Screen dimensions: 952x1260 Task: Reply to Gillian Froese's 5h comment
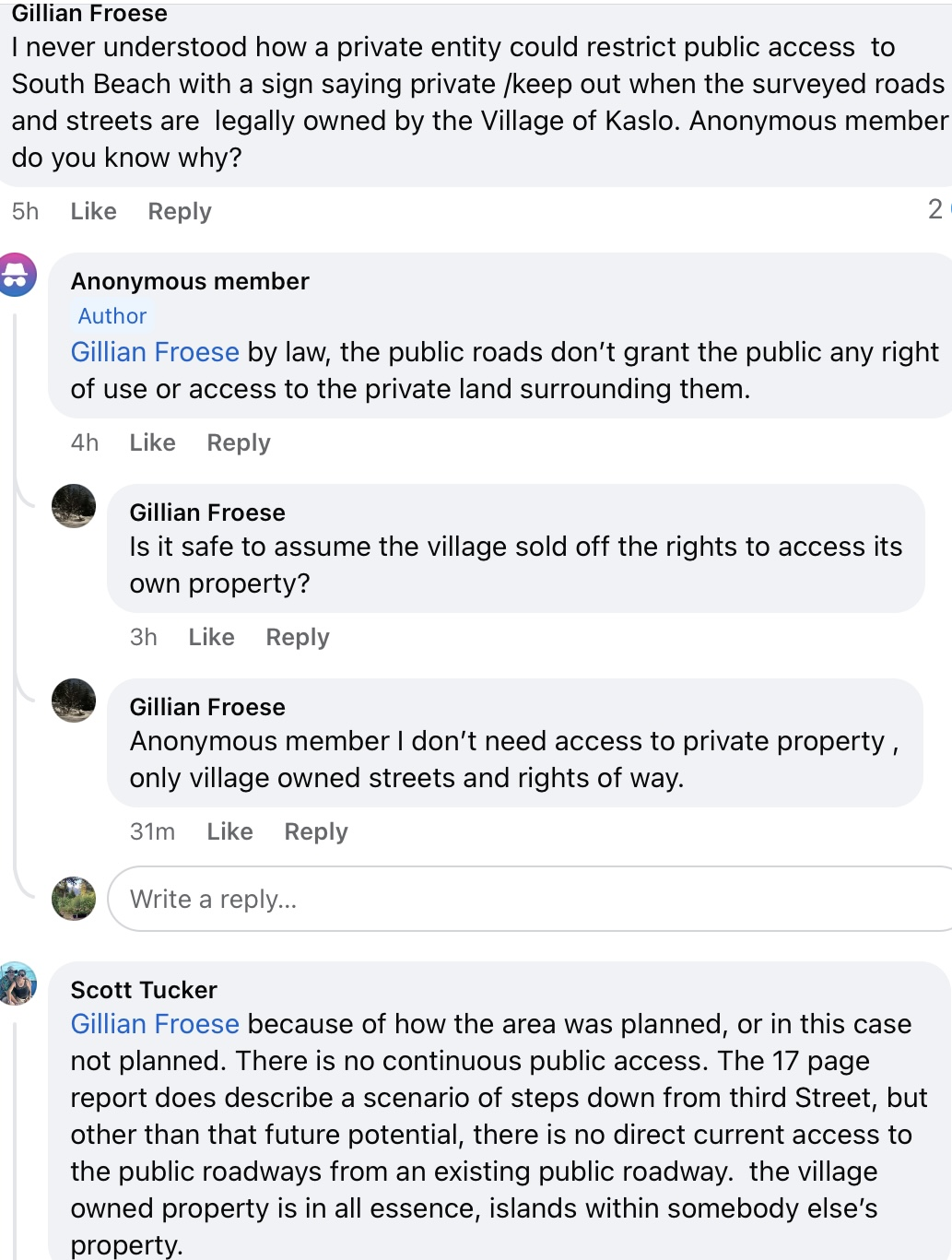[180, 211]
